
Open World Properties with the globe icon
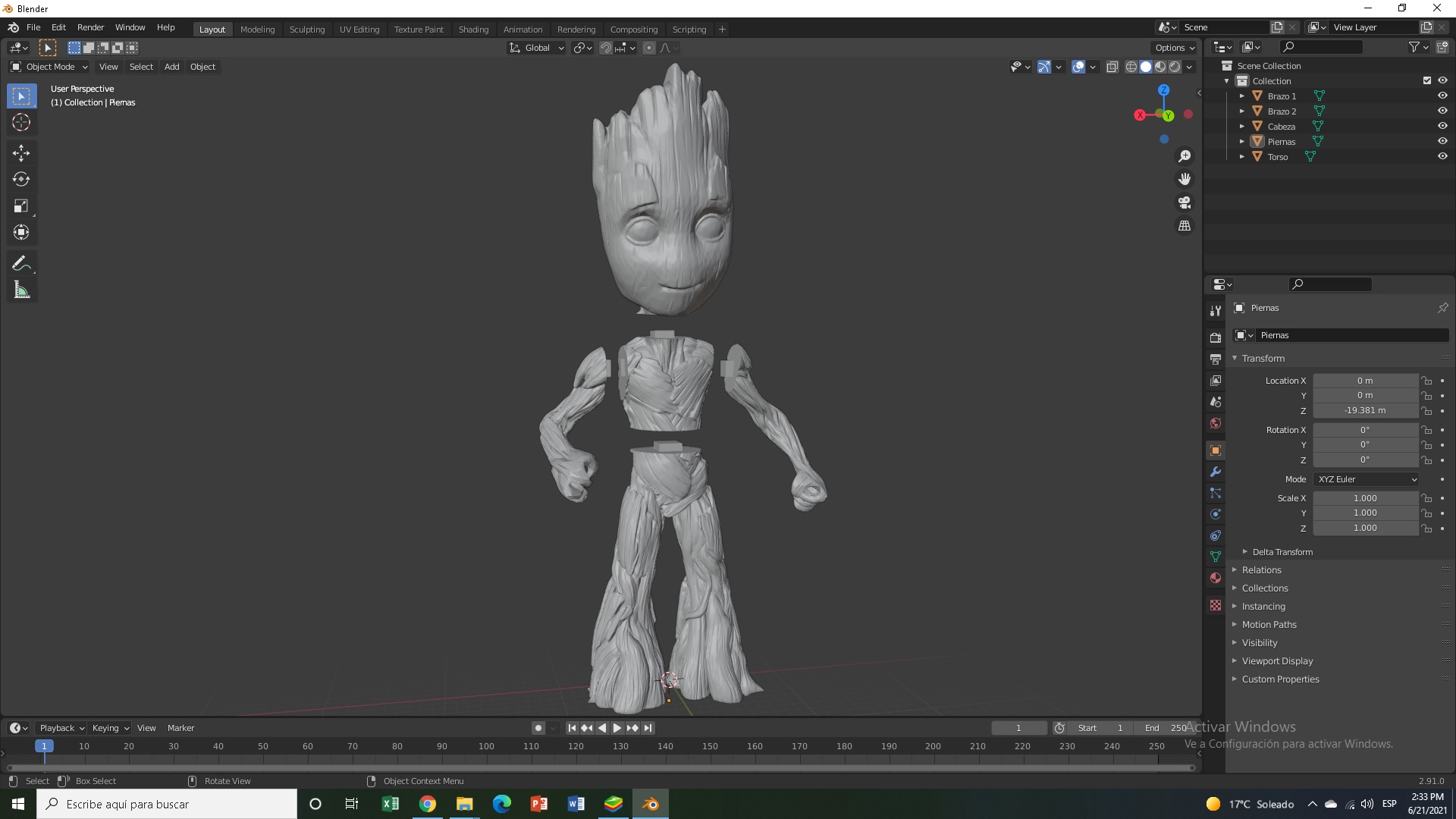coord(1216,423)
